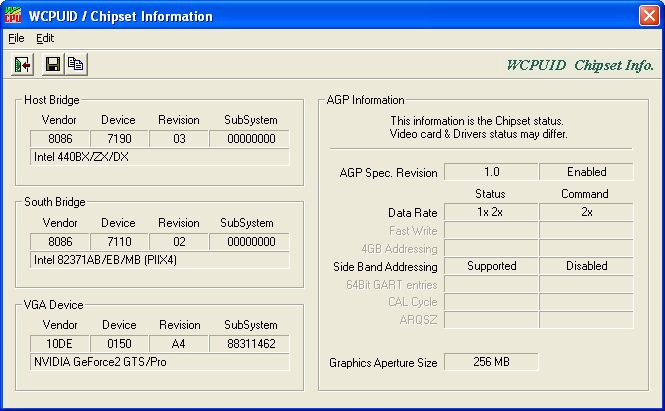Click Data Rate command value 2x
The image size is (665, 411).
pyautogui.click(x=586, y=212)
